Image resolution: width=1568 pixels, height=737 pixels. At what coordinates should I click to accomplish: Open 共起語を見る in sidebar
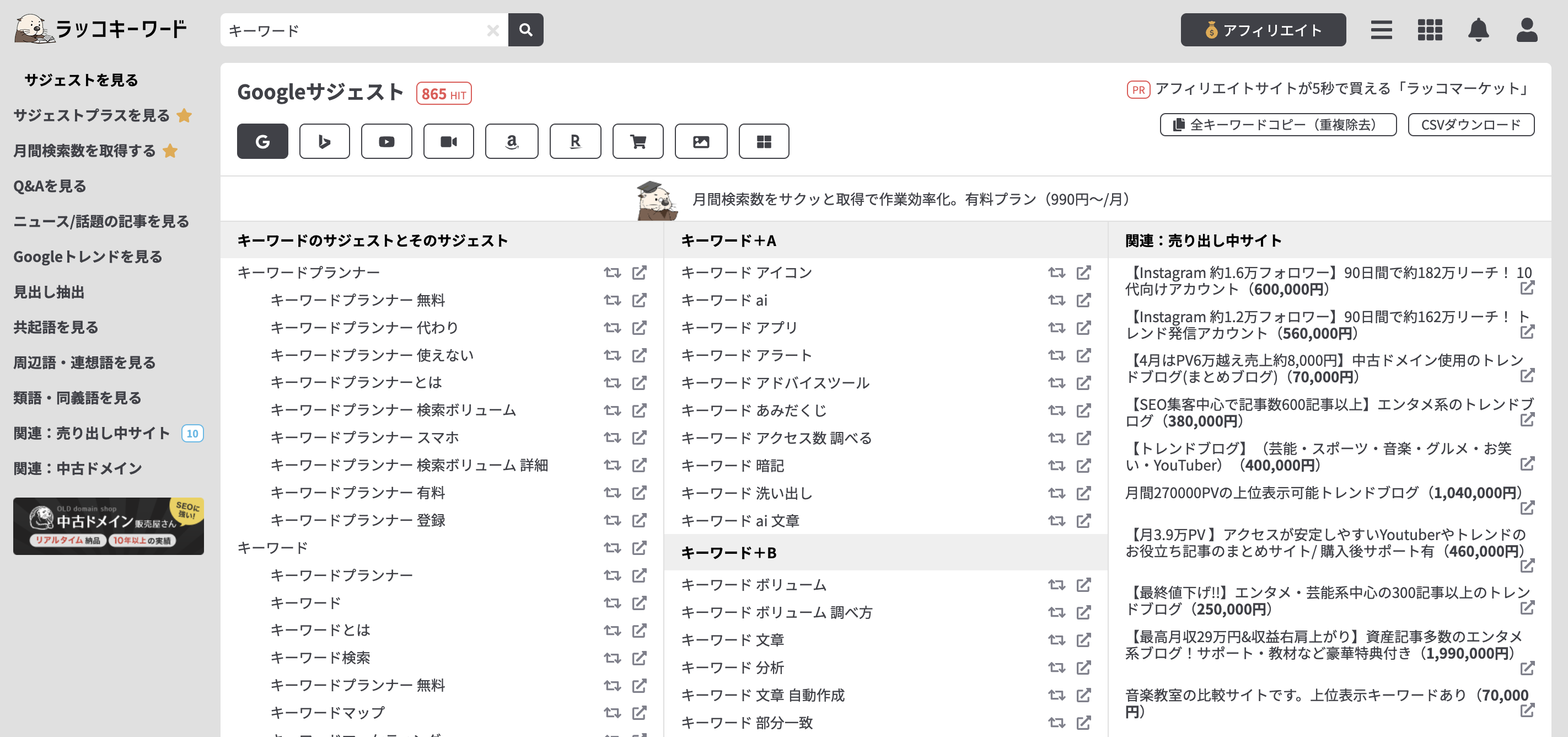click(56, 327)
